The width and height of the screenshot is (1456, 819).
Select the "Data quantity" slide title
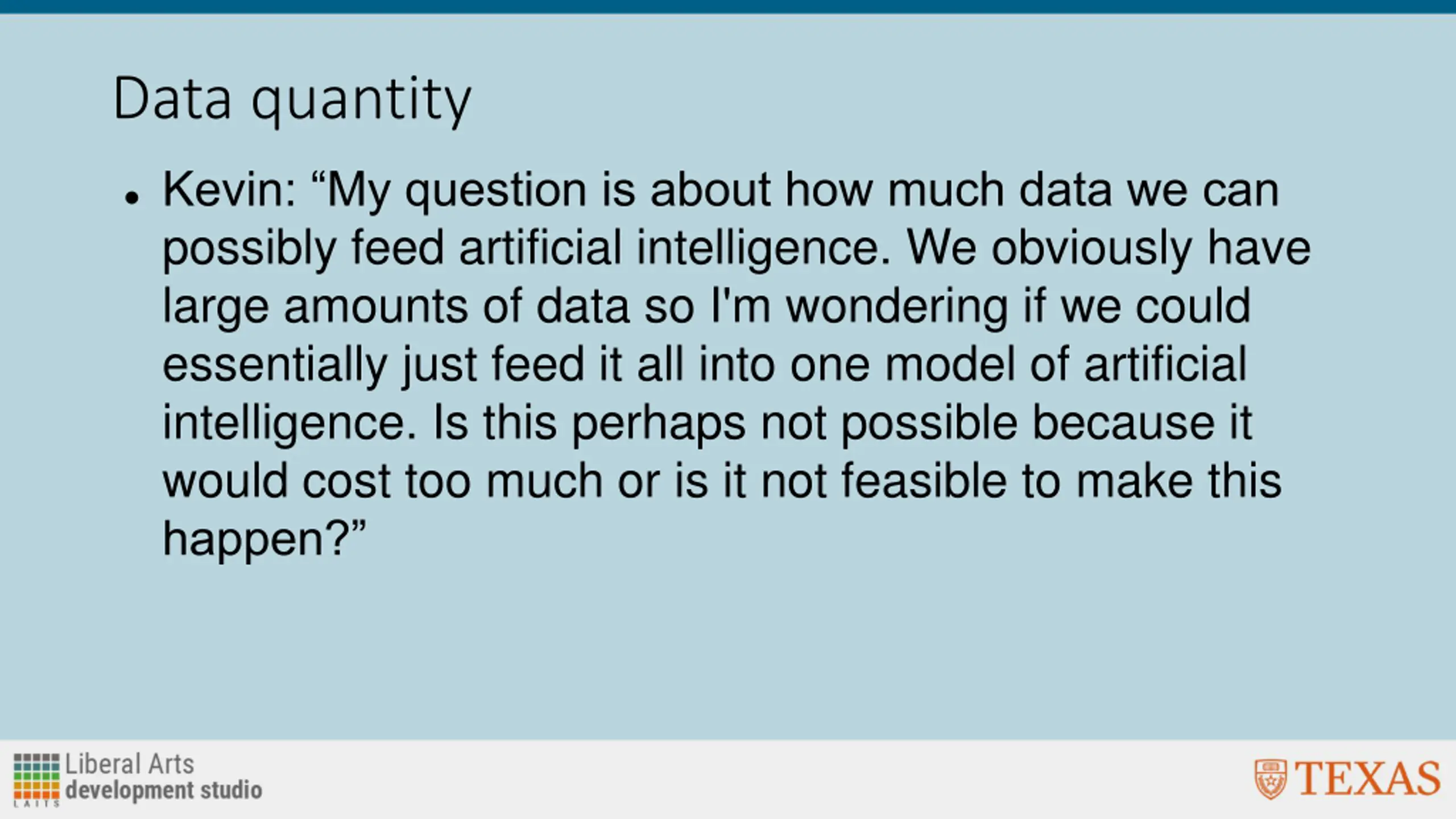tap(292, 99)
